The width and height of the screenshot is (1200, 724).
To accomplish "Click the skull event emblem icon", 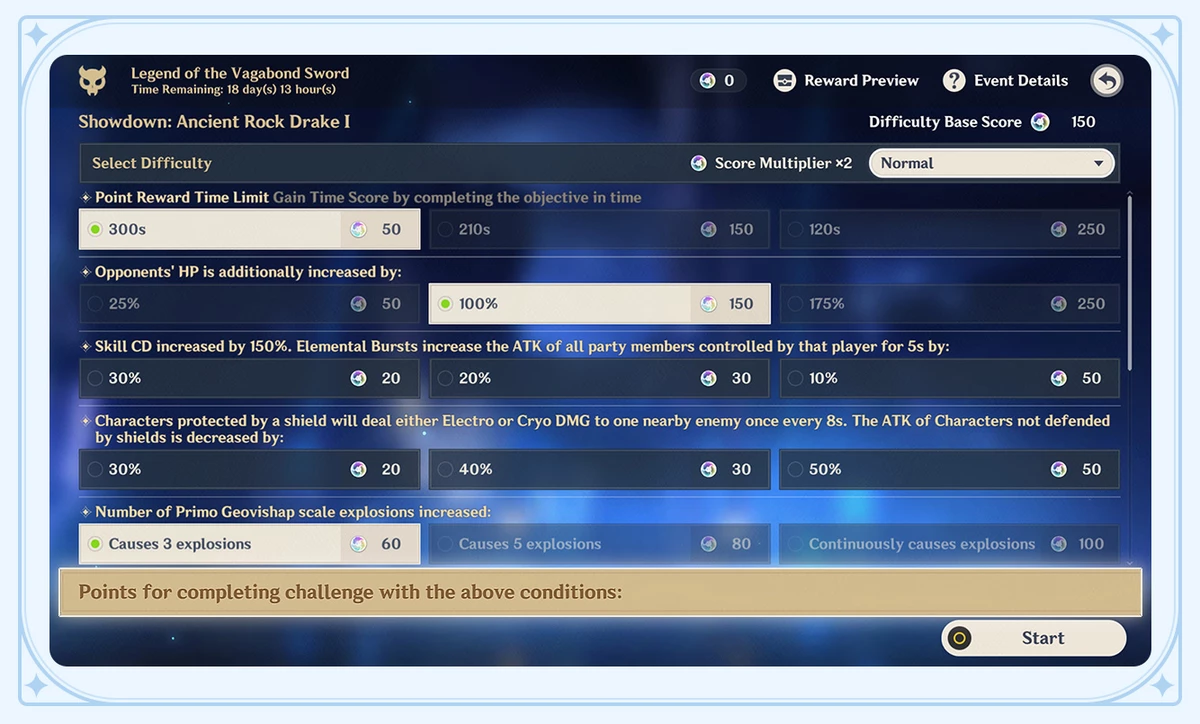I will coord(93,81).
